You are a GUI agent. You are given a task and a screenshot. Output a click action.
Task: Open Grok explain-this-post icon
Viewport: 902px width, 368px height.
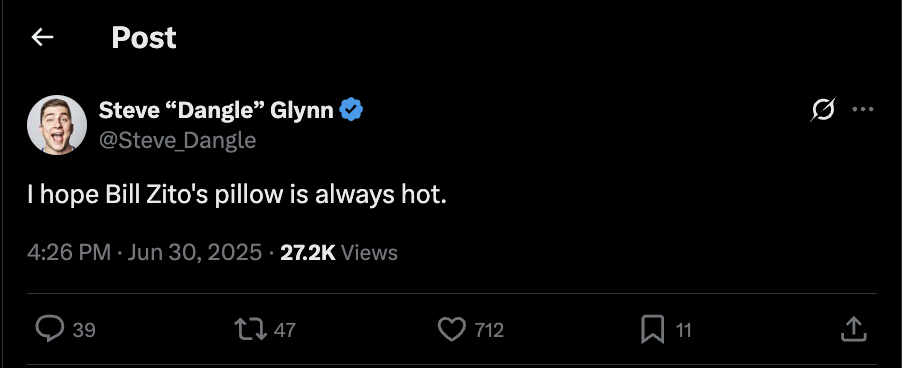click(x=823, y=109)
